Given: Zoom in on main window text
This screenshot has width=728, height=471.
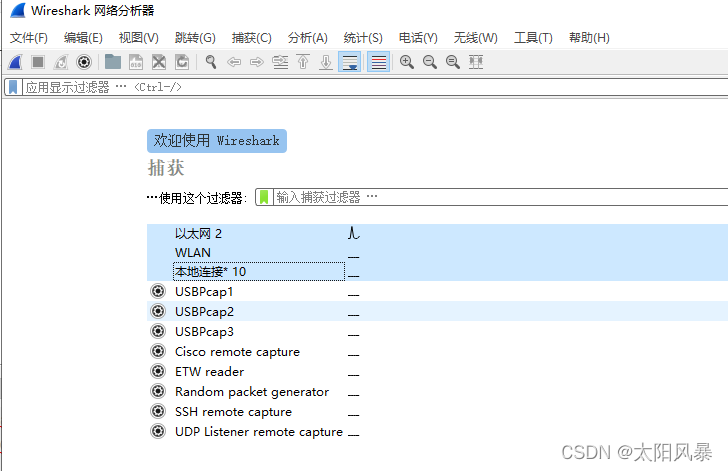Looking at the screenshot, I should pos(407,62).
